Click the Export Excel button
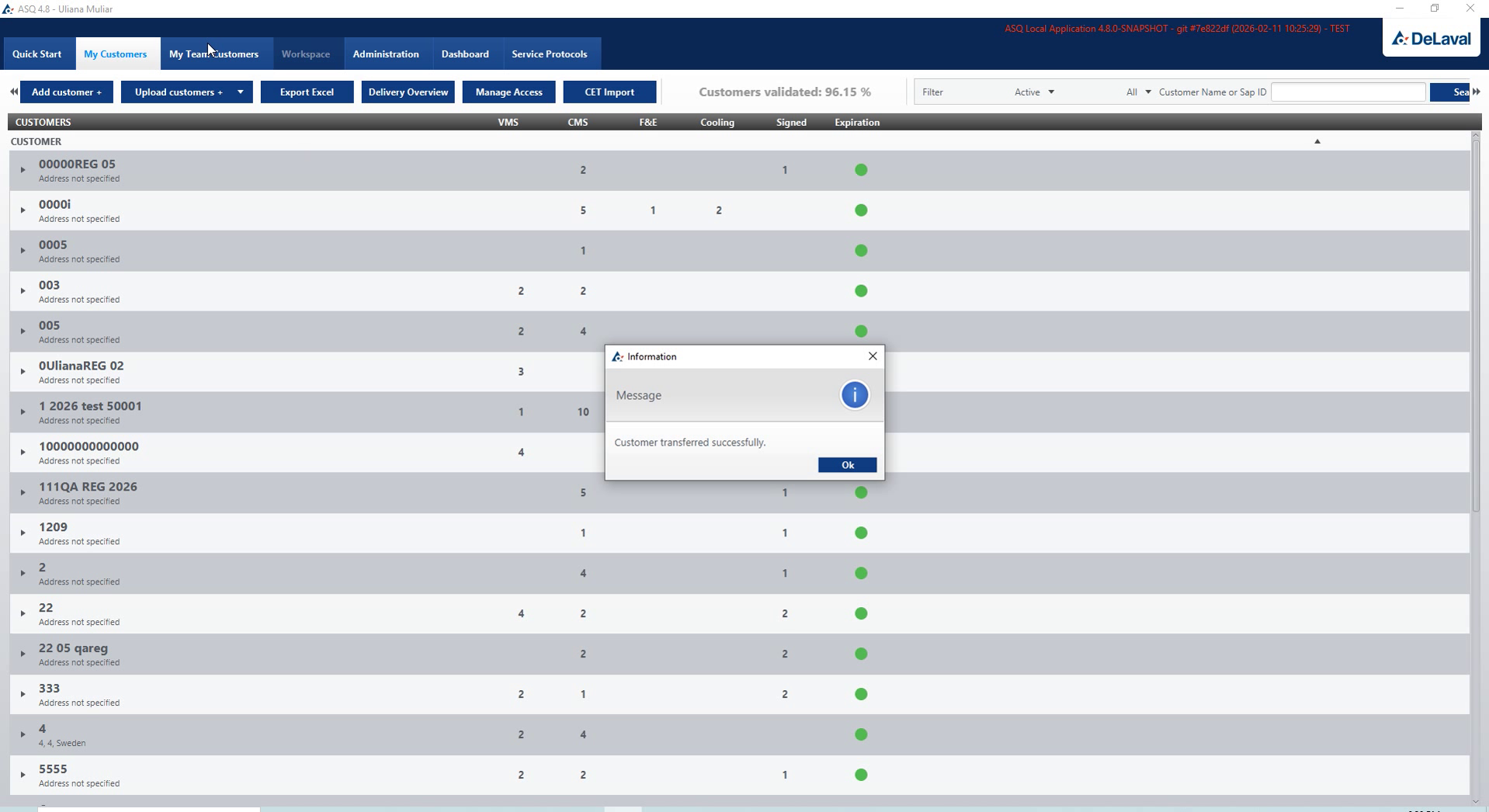 click(307, 92)
